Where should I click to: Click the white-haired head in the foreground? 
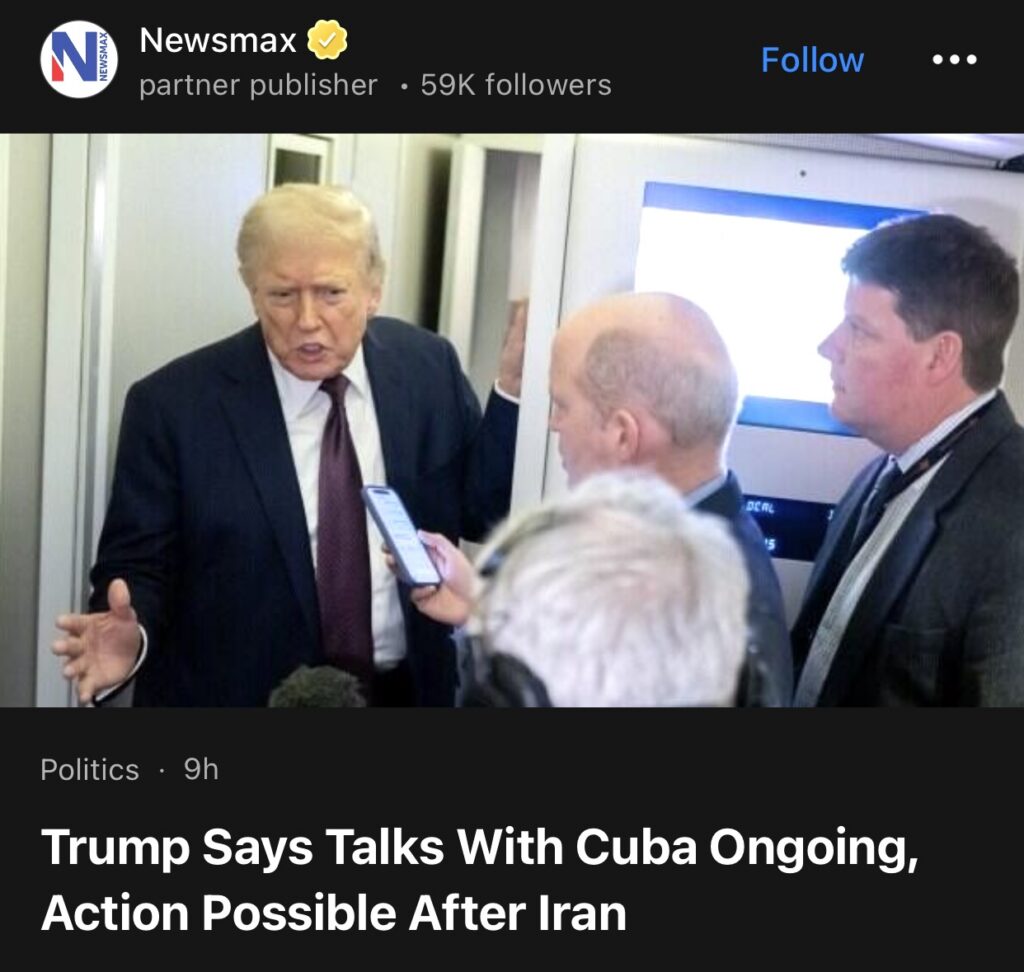tap(611, 591)
